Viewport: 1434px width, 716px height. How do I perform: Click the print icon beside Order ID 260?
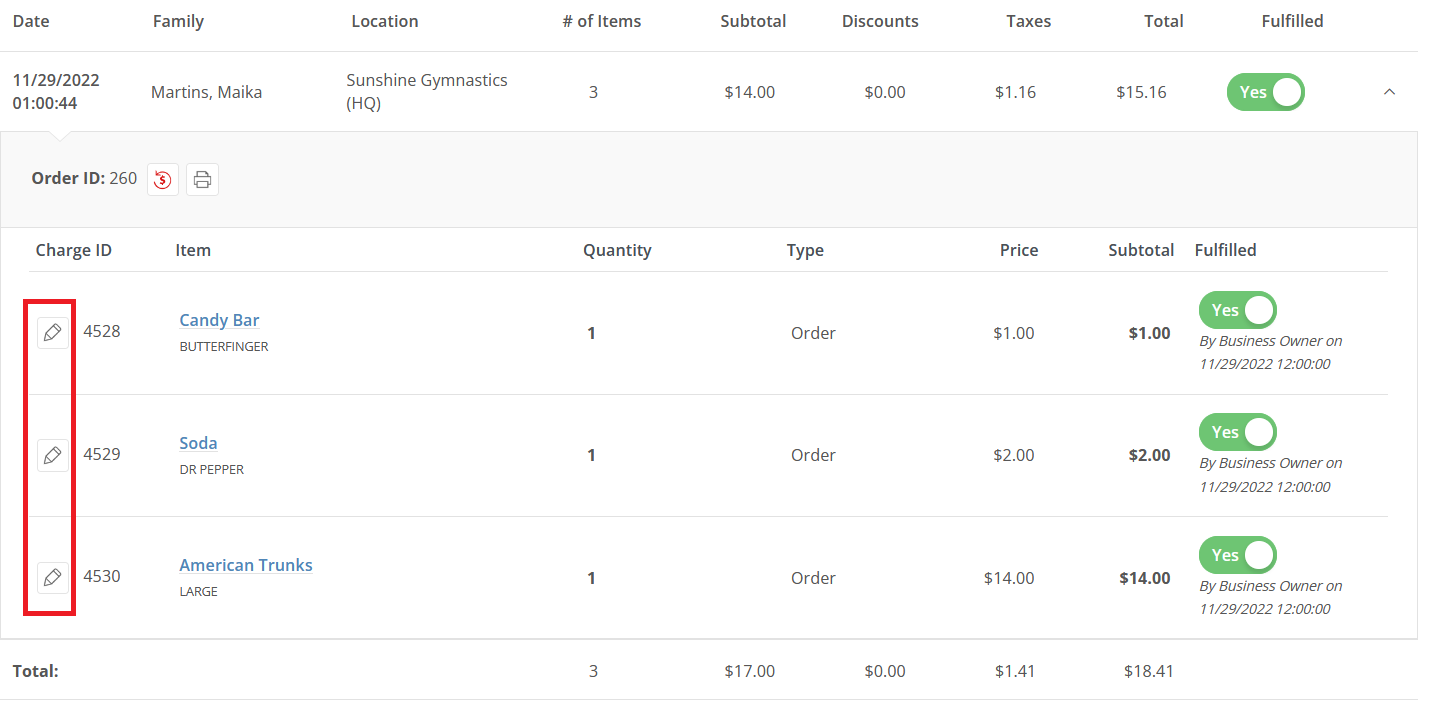tap(202, 180)
